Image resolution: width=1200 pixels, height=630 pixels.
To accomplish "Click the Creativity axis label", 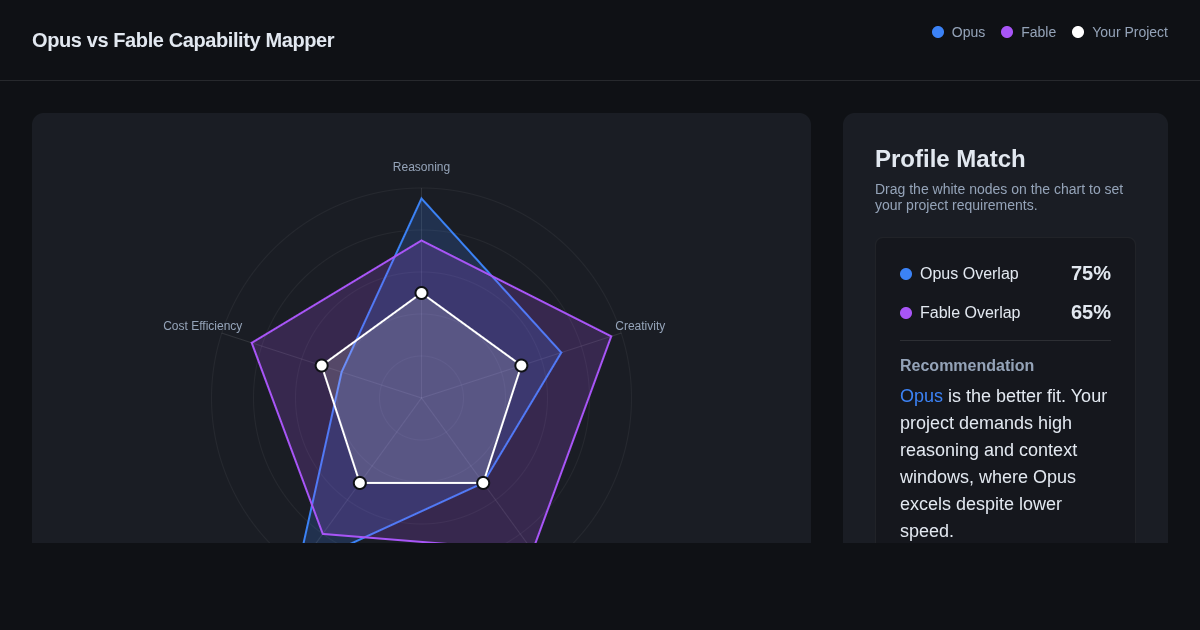I will coord(640,326).
